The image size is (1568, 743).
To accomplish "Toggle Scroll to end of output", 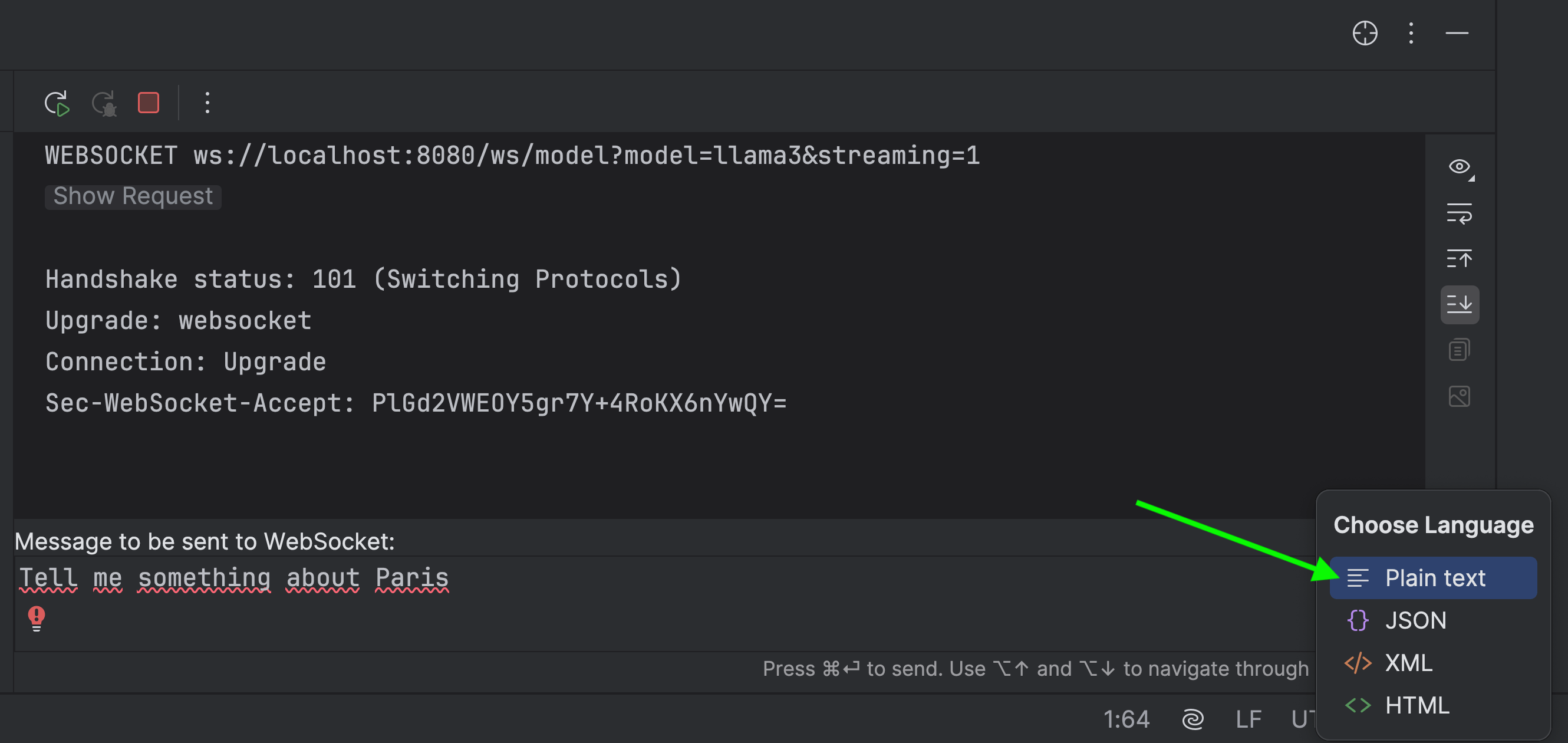I will (1460, 304).
